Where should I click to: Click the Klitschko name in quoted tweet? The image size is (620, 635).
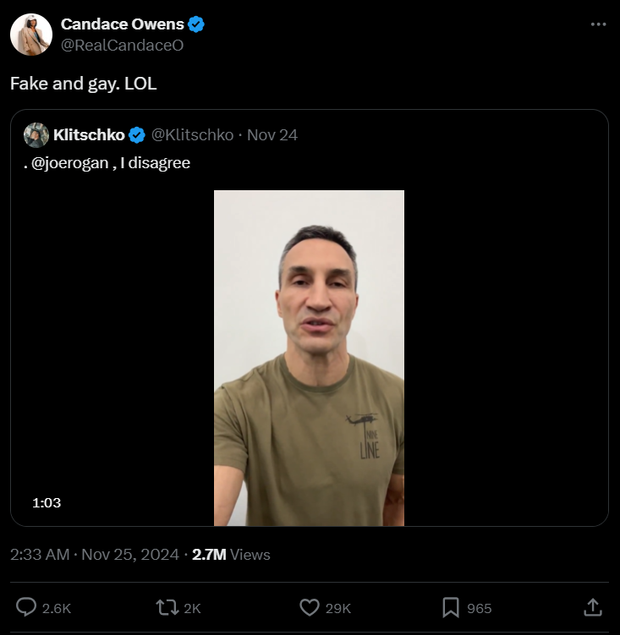pos(89,135)
